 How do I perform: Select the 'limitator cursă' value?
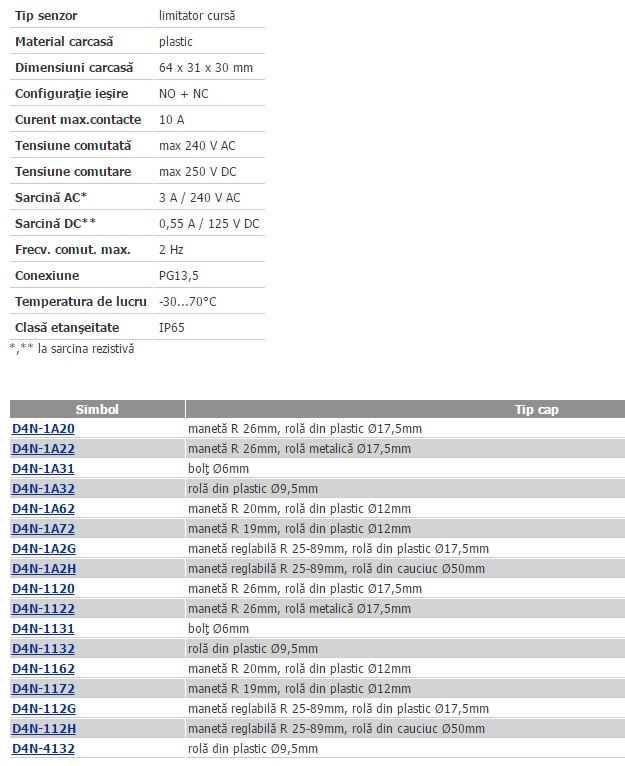pyautogui.click(x=197, y=16)
